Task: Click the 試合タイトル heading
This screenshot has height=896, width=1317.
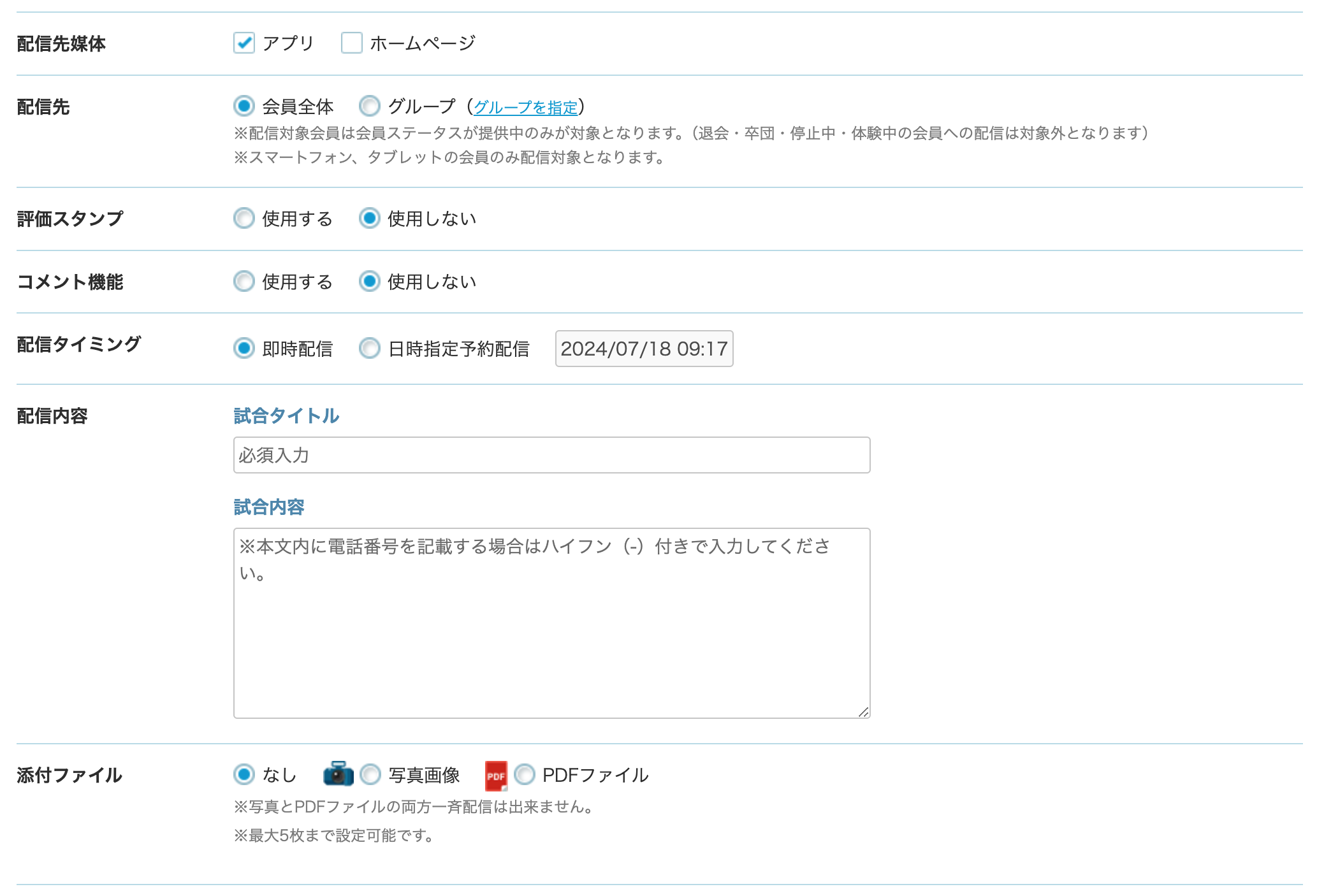Action: coord(286,416)
